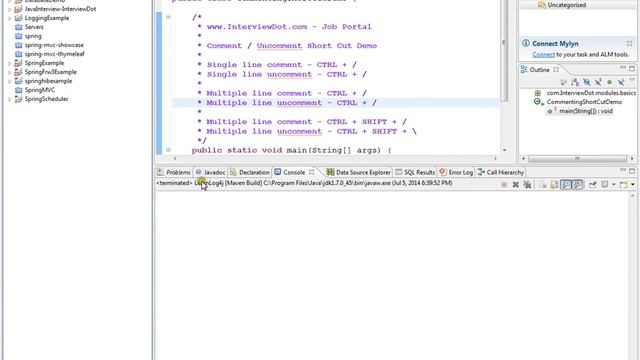Image resolution: width=640 pixels, height=360 pixels.
Task: Collapse the main method fold marker
Action: [168, 150]
